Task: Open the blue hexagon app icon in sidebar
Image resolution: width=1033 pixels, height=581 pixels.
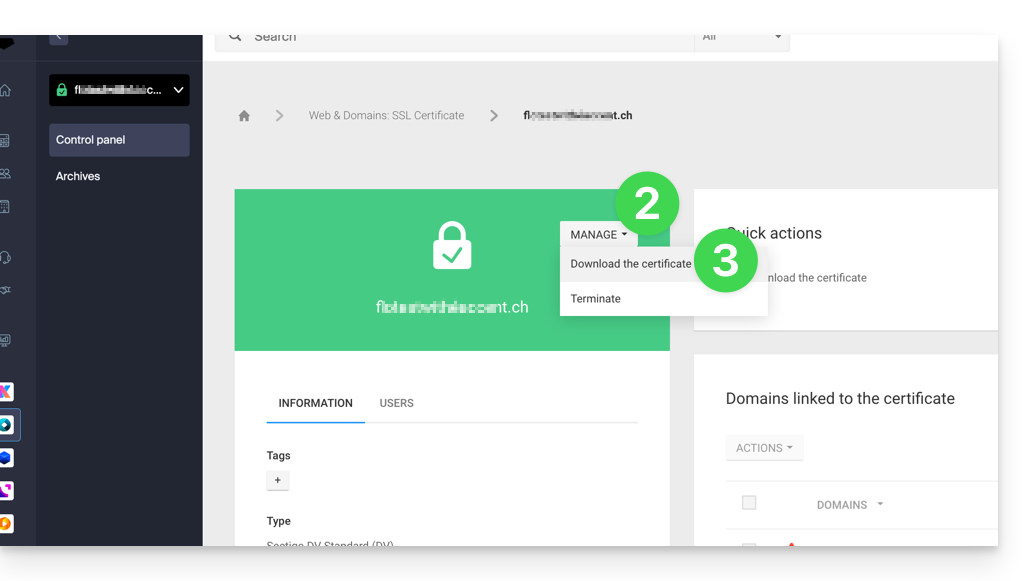Action: point(6,457)
